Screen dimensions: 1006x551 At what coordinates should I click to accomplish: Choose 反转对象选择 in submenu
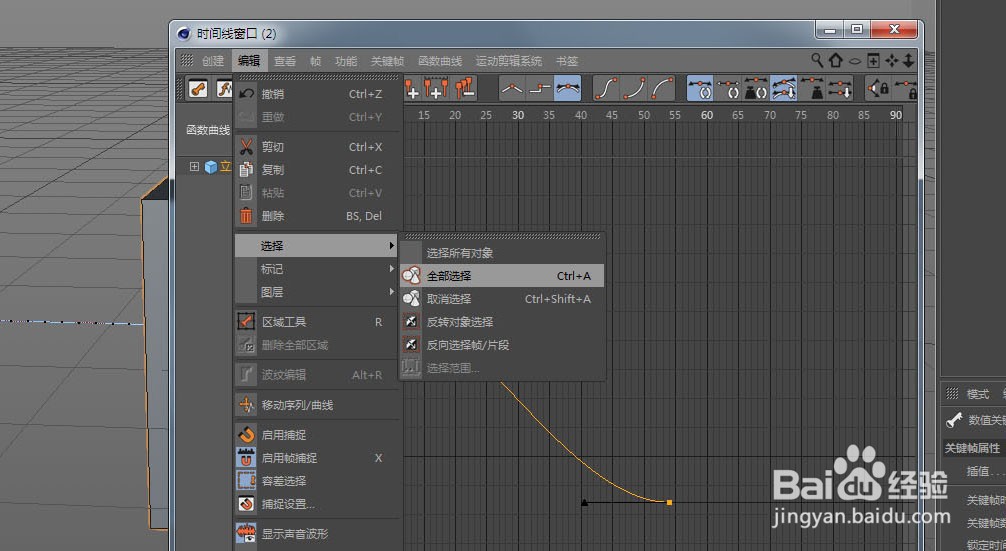[502, 322]
